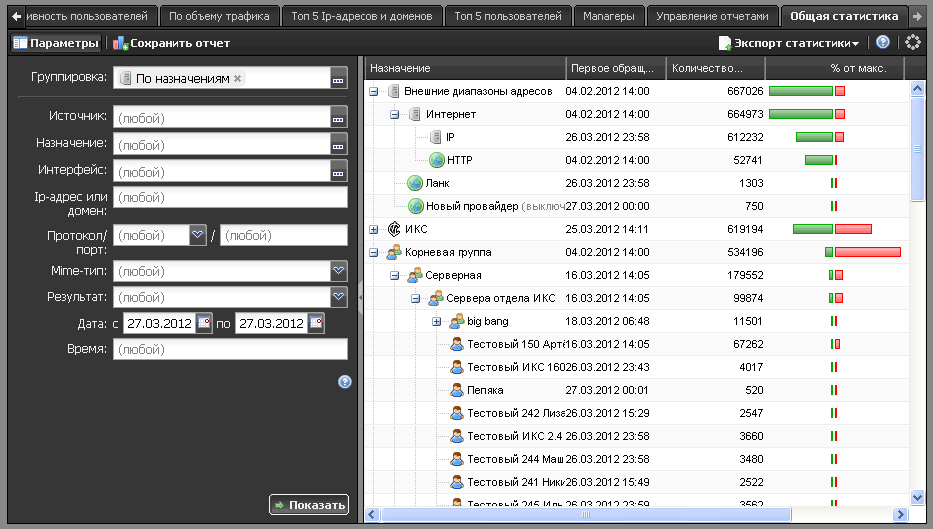Click browse button next to Группировка field
Screen dimensions: 933x529
[339, 78]
